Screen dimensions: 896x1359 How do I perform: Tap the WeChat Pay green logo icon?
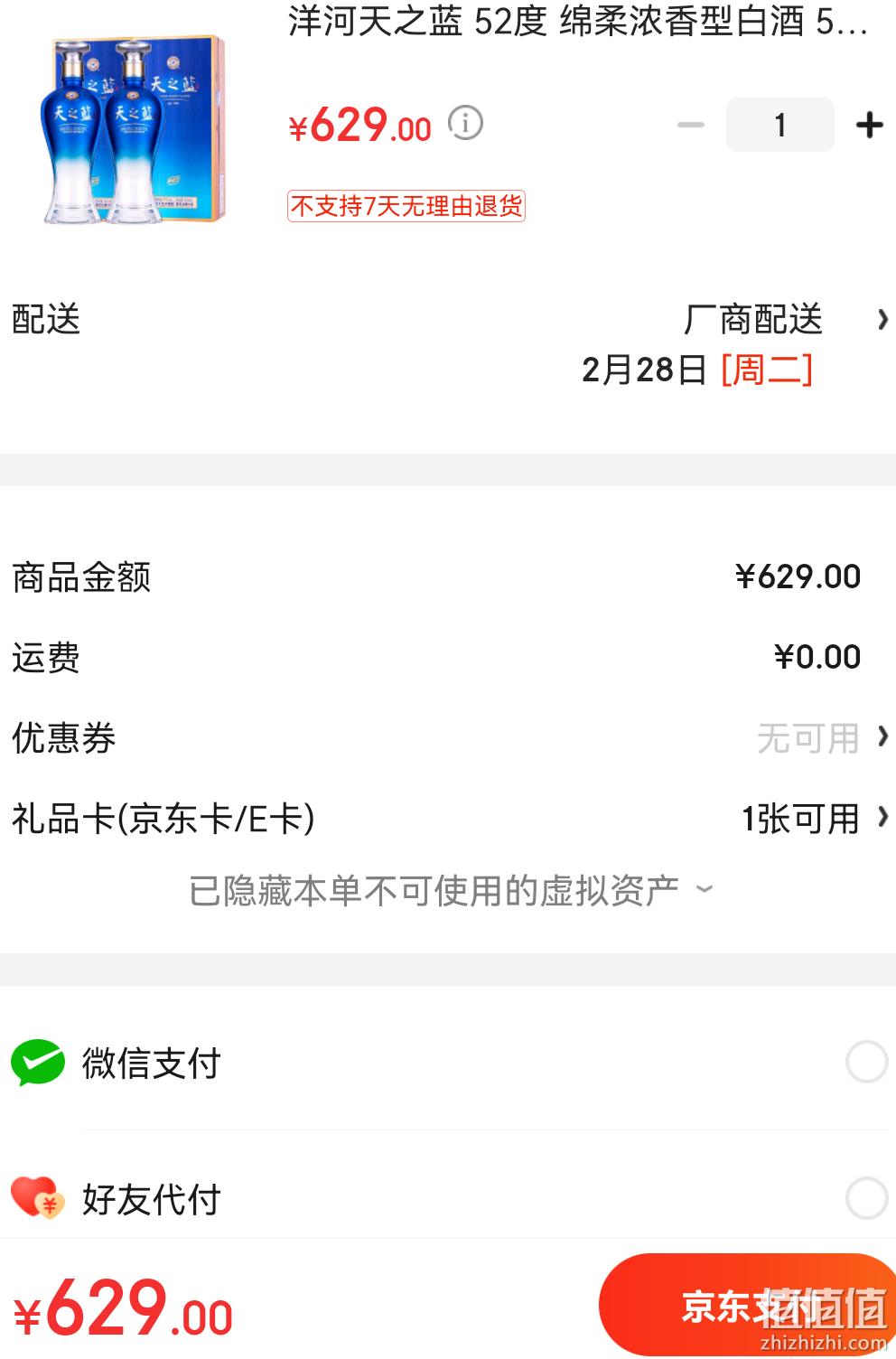point(38,1063)
